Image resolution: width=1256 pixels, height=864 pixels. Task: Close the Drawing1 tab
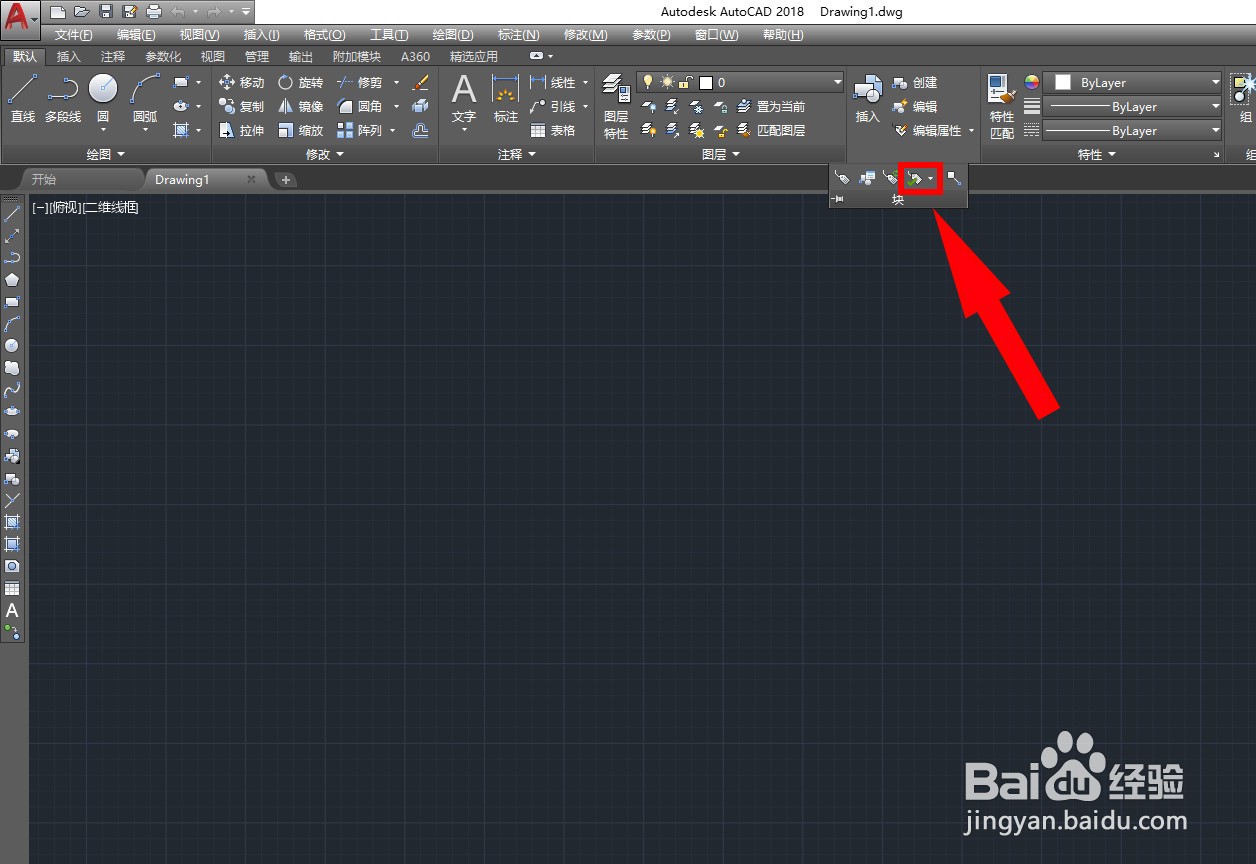[251, 180]
